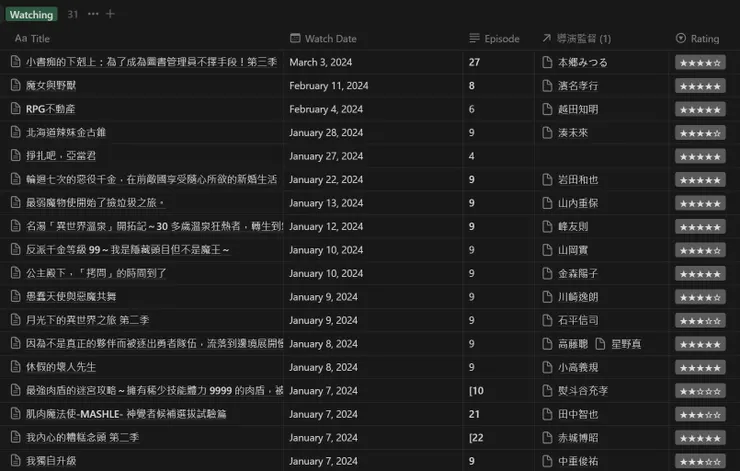The image size is (740, 471).
Task: Click episode cell 4 for 掙扎吧，亞當君
Action: (x=498, y=156)
